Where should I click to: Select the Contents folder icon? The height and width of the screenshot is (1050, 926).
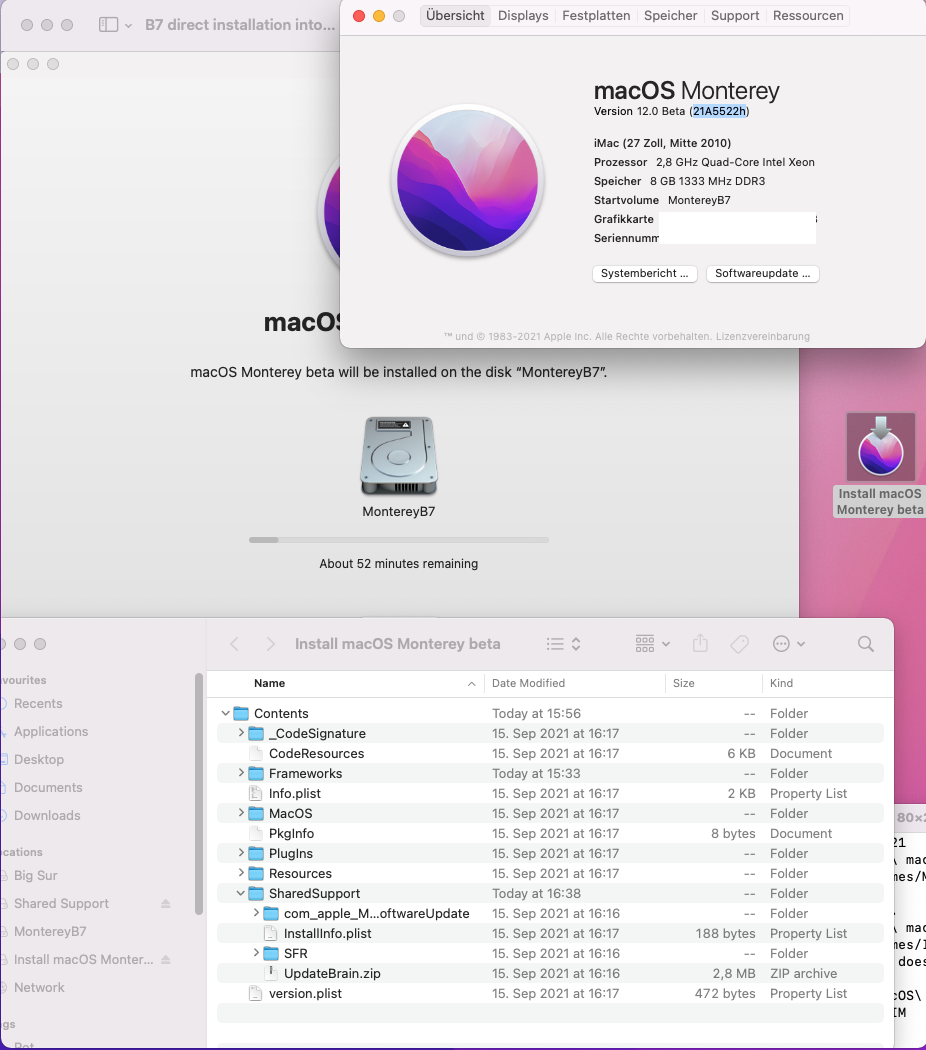point(241,714)
